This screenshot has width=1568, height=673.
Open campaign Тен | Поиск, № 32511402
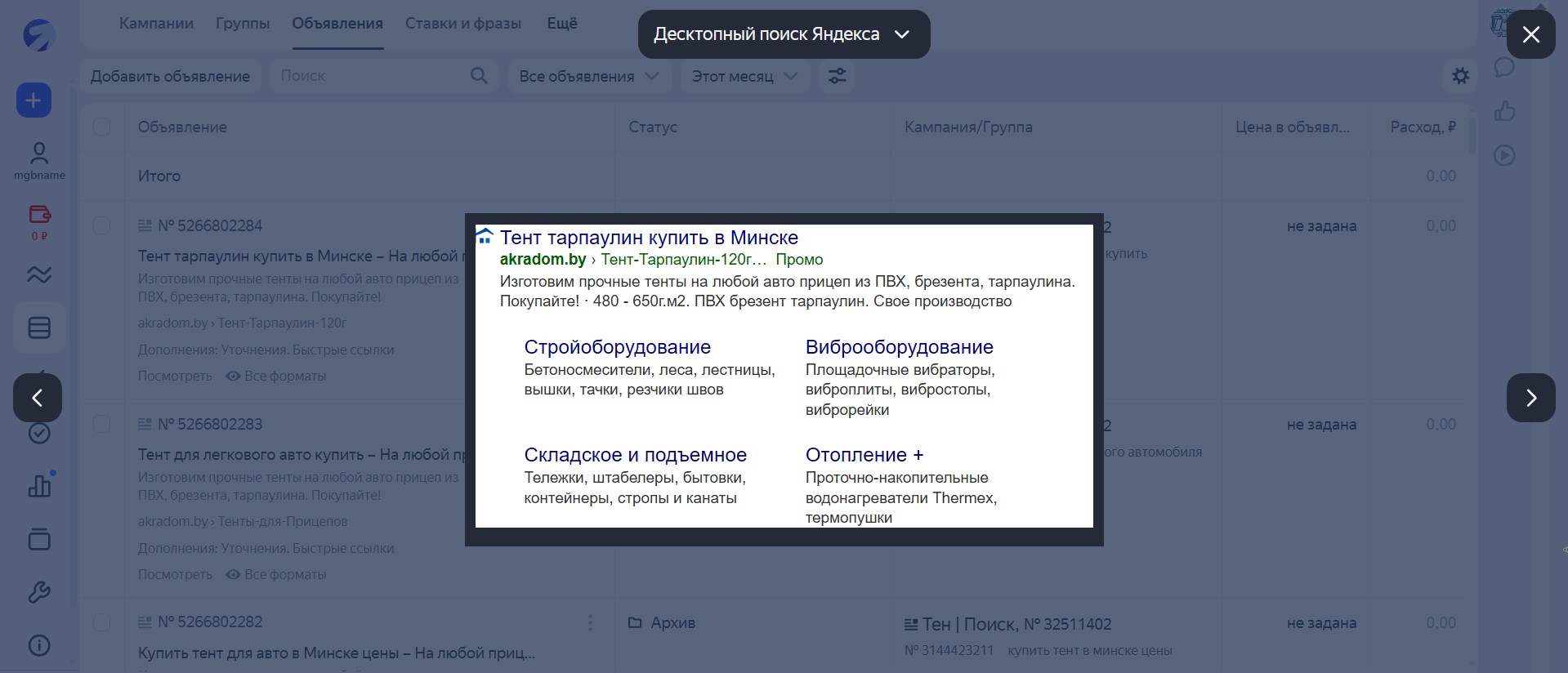[1016, 624]
